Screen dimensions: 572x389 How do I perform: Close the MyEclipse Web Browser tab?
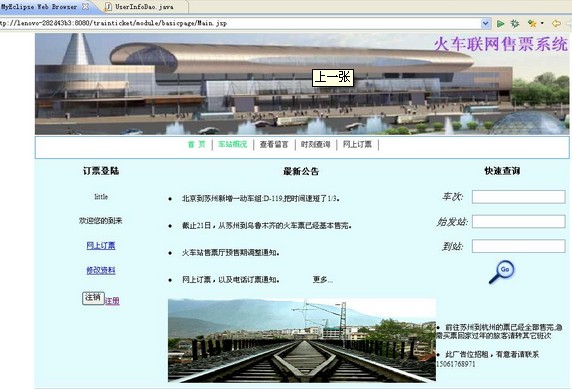point(85,7)
